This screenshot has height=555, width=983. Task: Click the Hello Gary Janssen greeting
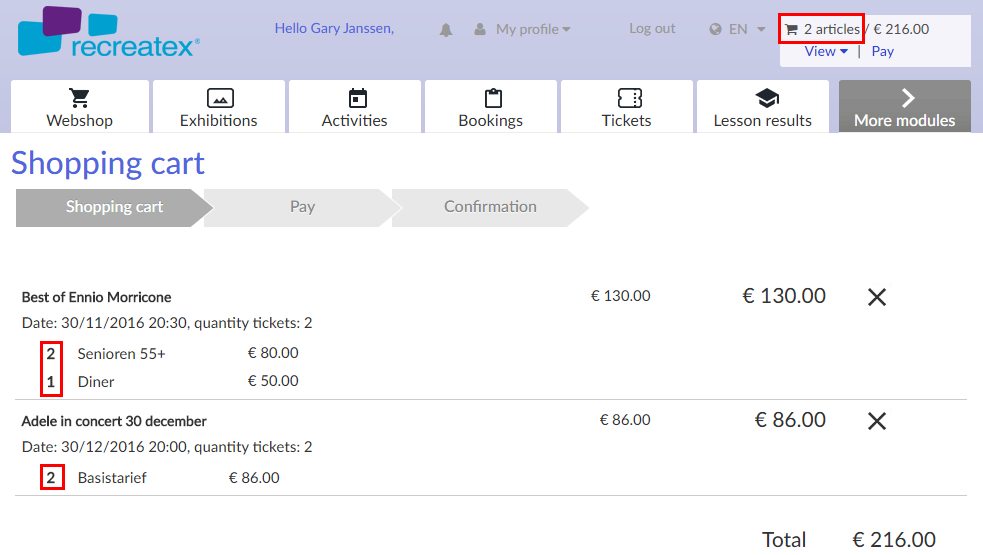[334, 29]
